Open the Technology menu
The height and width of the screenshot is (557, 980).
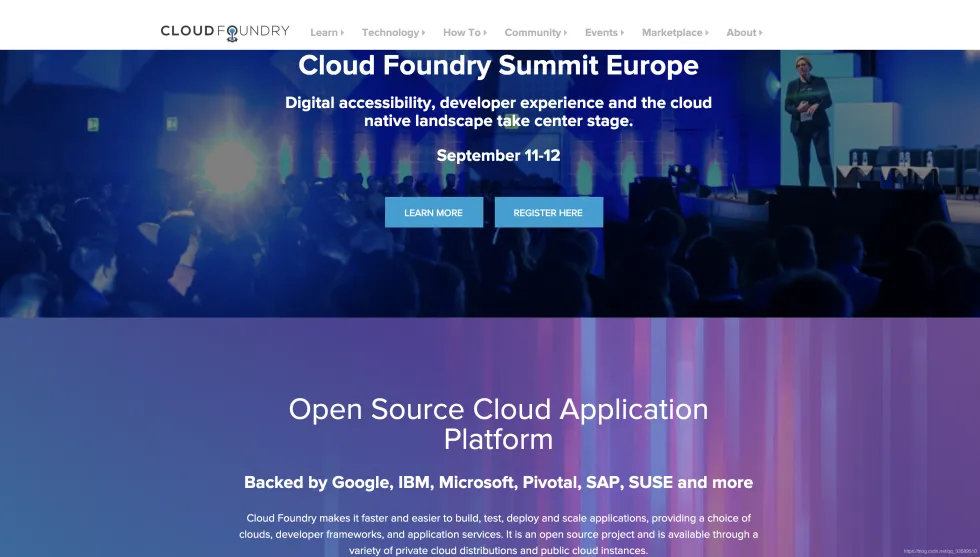click(x=393, y=33)
